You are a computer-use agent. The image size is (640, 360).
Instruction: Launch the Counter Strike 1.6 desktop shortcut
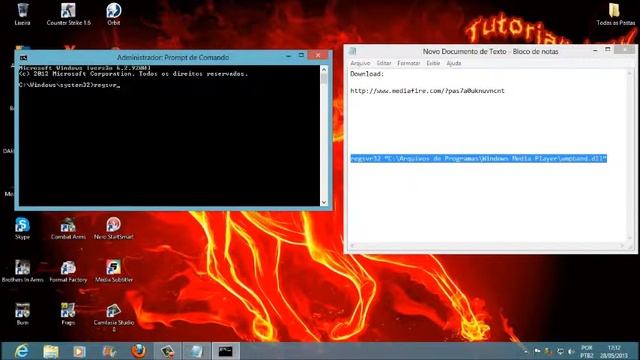pos(68,13)
